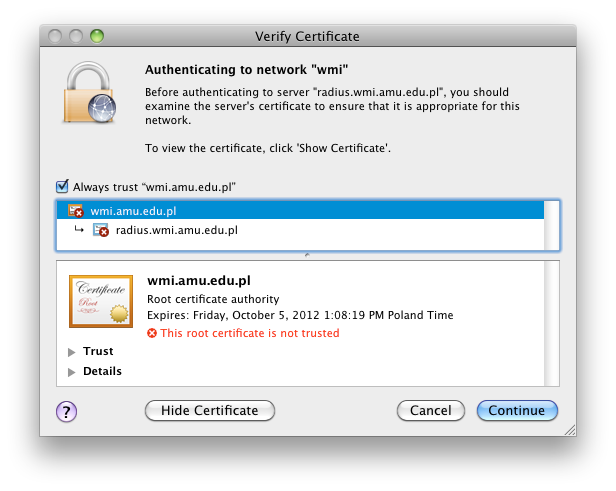Click the Cancel button

[x=431, y=410]
